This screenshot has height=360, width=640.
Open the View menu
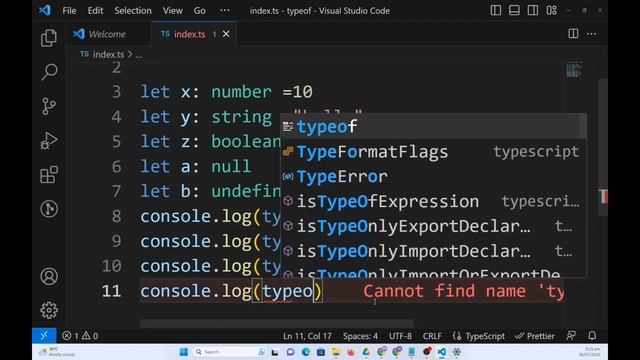pos(173,11)
